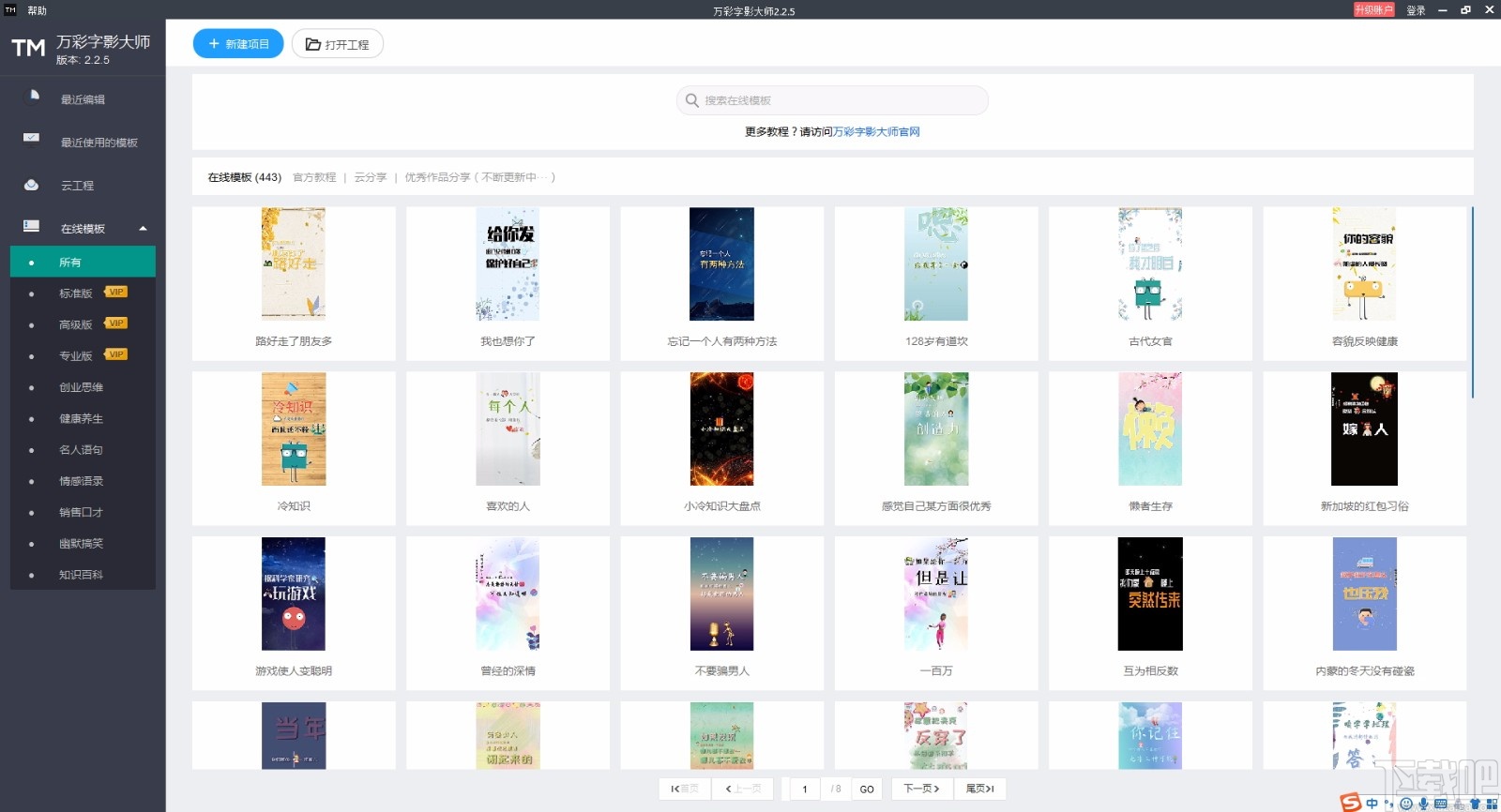Screen dimensions: 1501x812
Task: Switch to the 官方教程 tab
Action: click(x=314, y=177)
